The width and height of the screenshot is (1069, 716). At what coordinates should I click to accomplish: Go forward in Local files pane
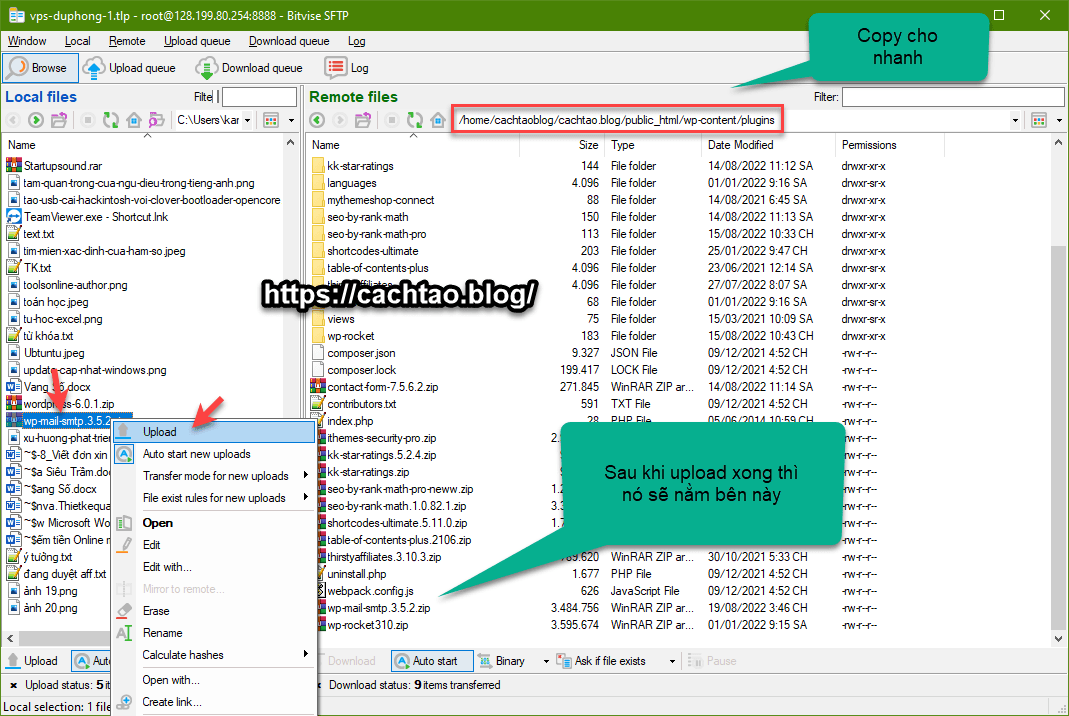click(x=35, y=120)
